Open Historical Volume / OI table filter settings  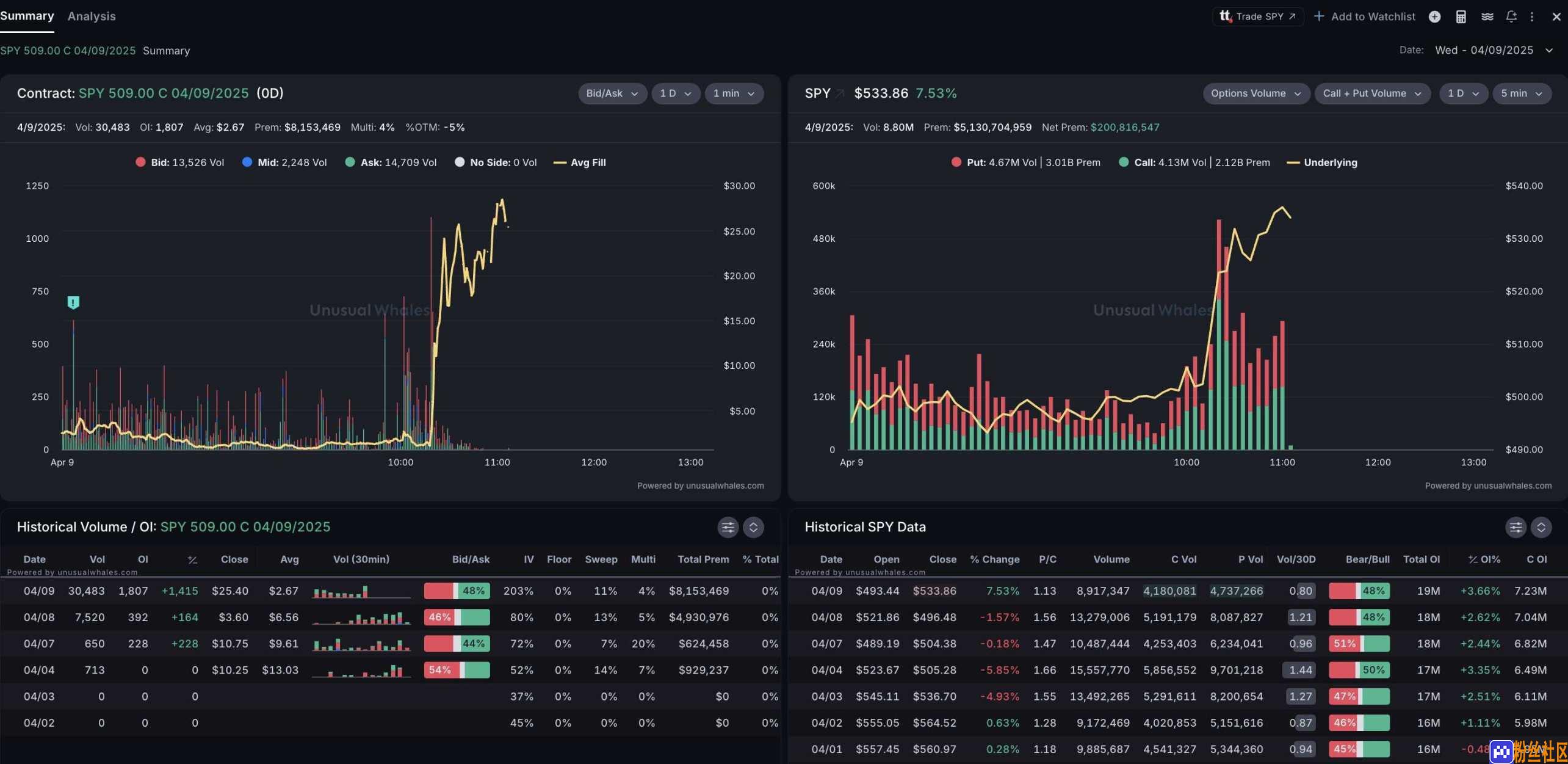tap(728, 527)
